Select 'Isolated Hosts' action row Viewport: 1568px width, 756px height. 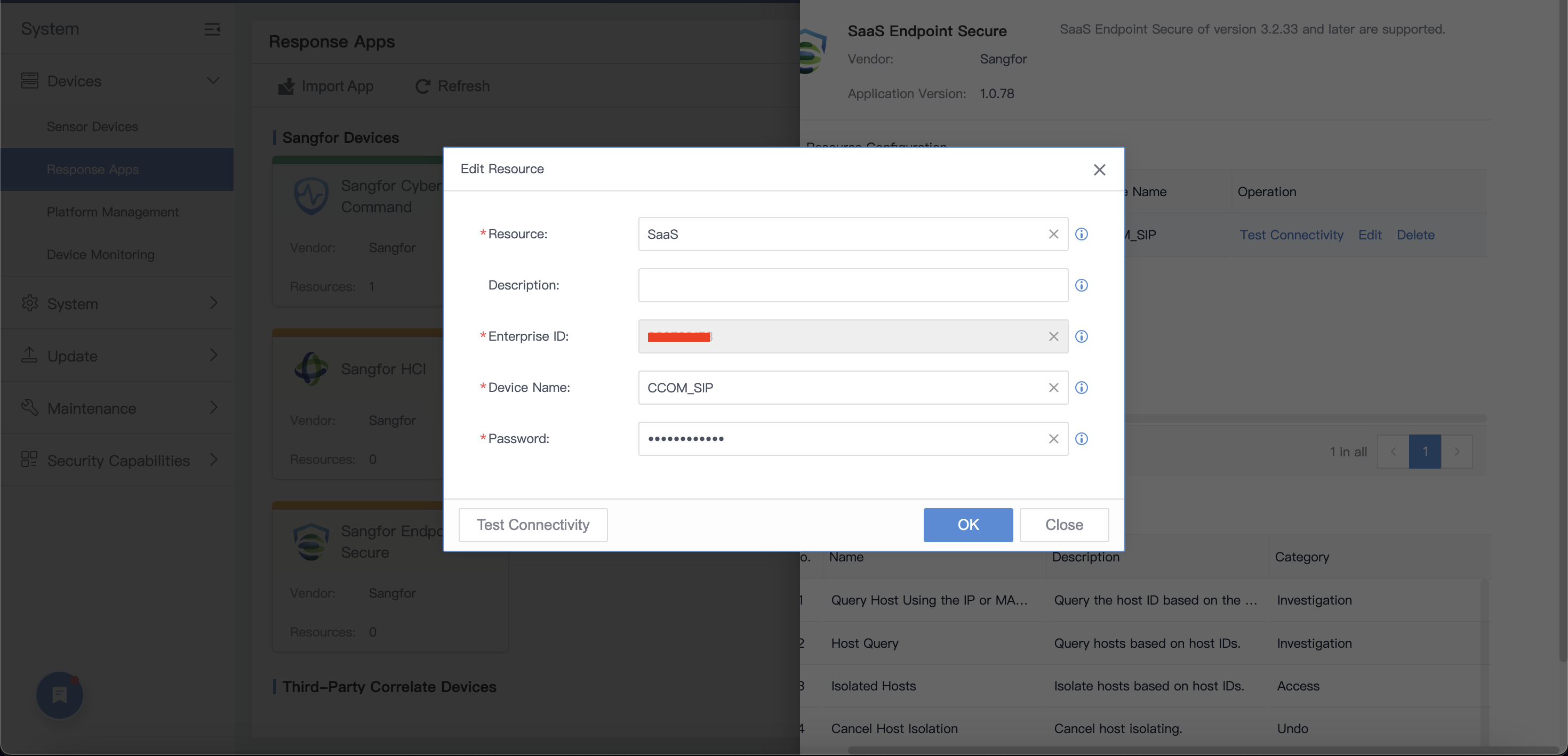point(1141,686)
